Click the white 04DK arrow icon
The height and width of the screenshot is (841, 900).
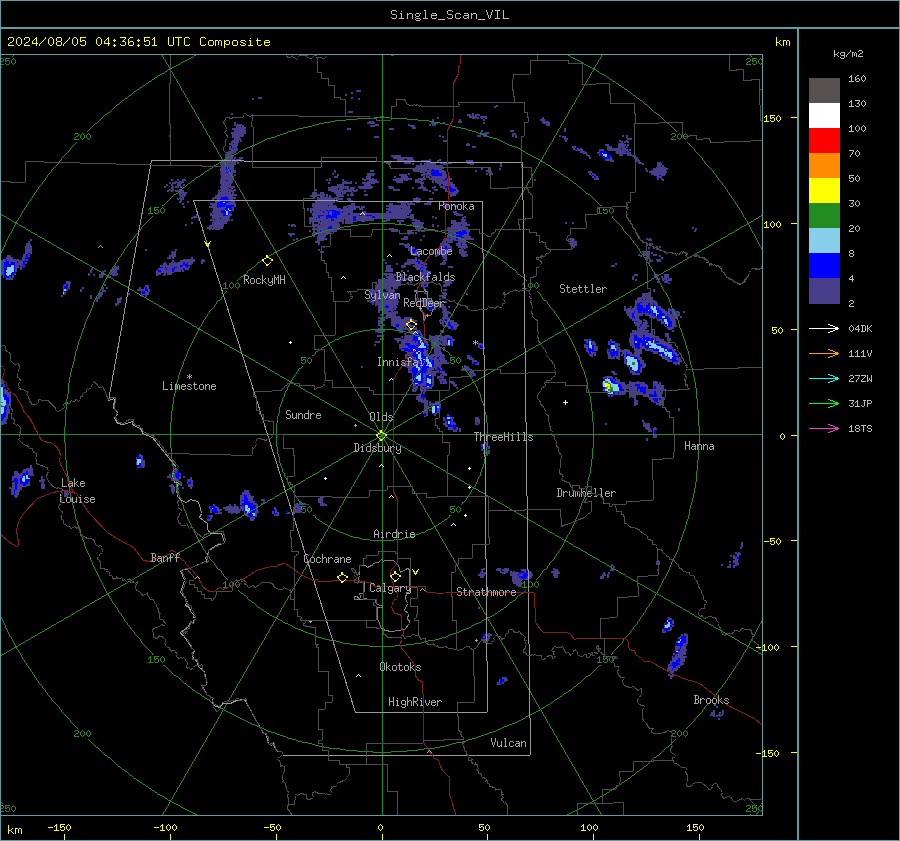pyautogui.click(x=824, y=328)
